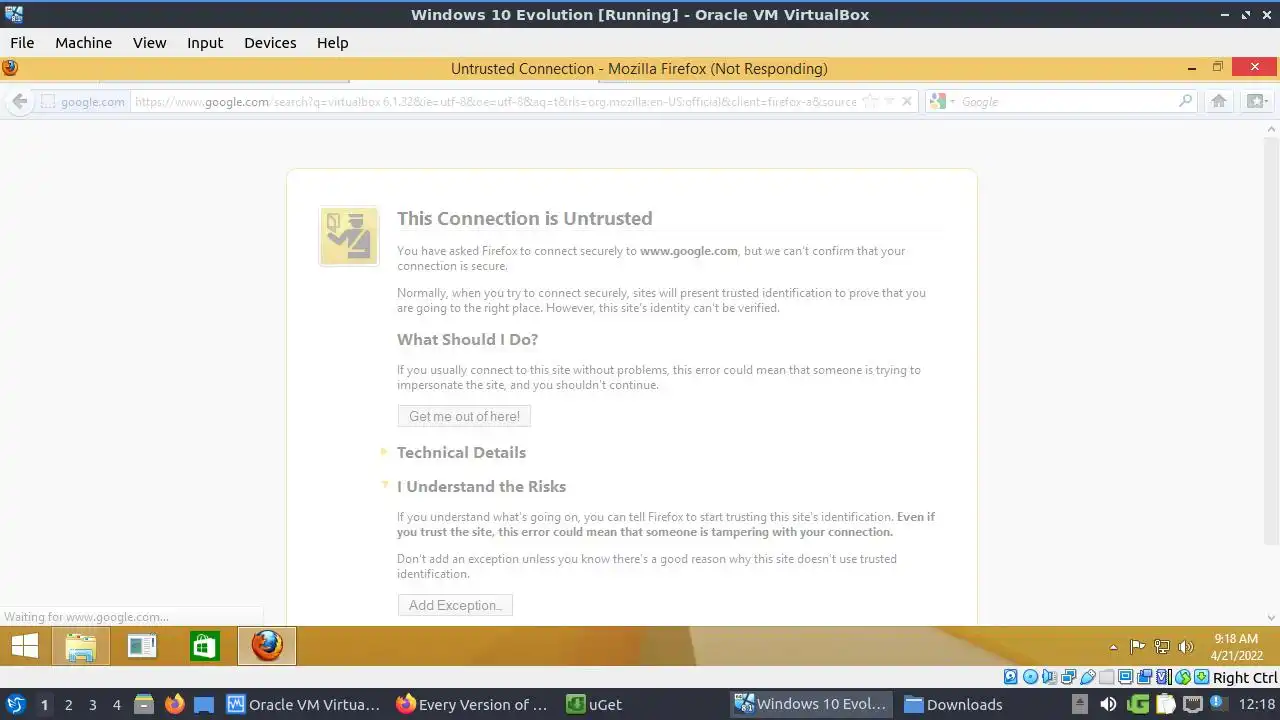This screenshot has height=720, width=1280.
Task: Bookmark this page with the star icon
Action: (x=870, y=101)
